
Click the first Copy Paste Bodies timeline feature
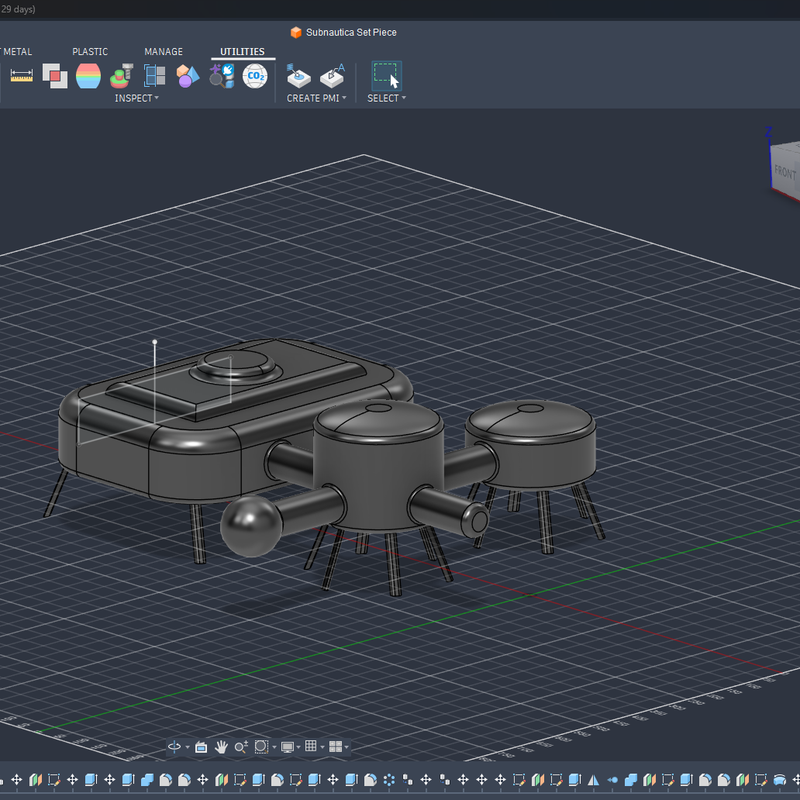[407, 780]
